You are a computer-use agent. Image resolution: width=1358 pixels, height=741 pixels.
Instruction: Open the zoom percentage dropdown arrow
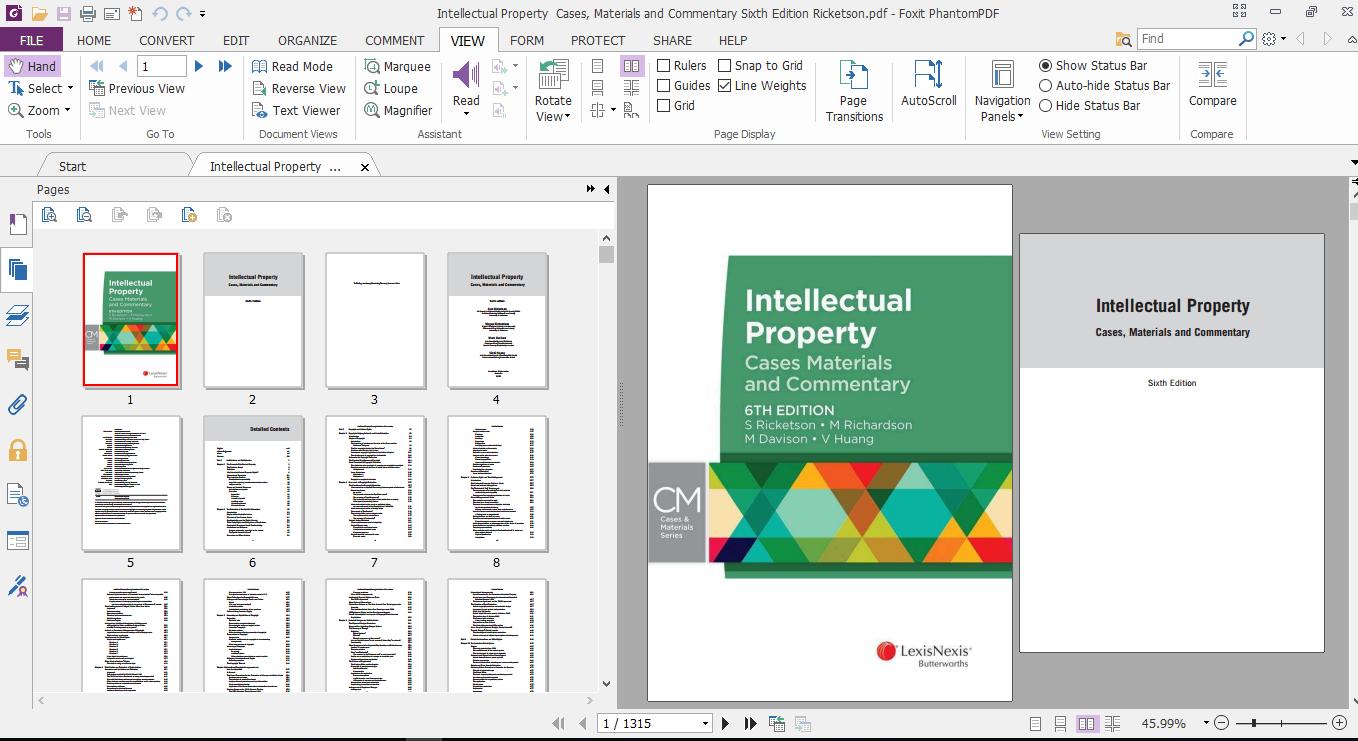pos(1206,723)
